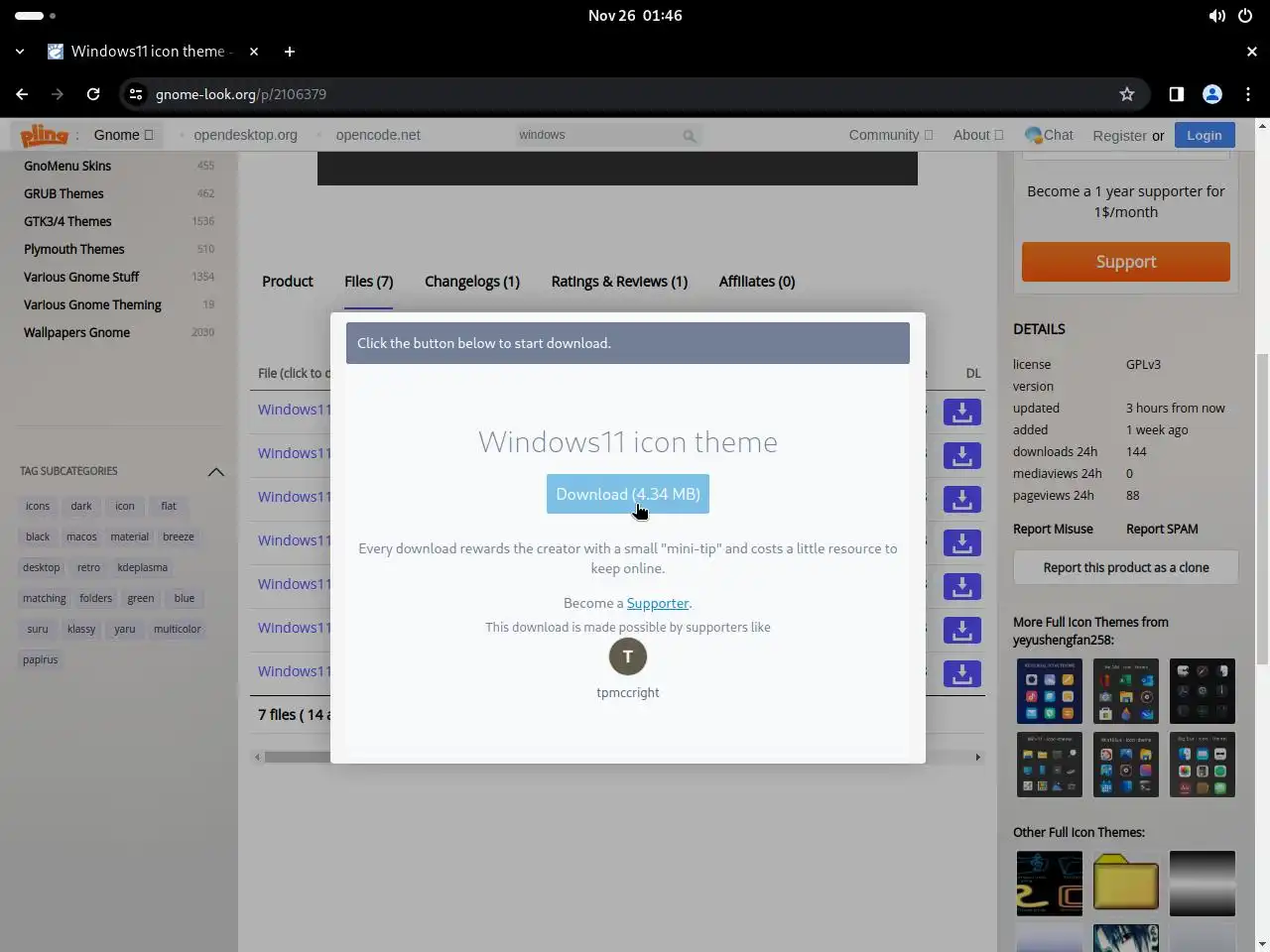Click the orange Support button
Screen dimensions: 1270x952
pyautogui.click(x=1126, y=262)
